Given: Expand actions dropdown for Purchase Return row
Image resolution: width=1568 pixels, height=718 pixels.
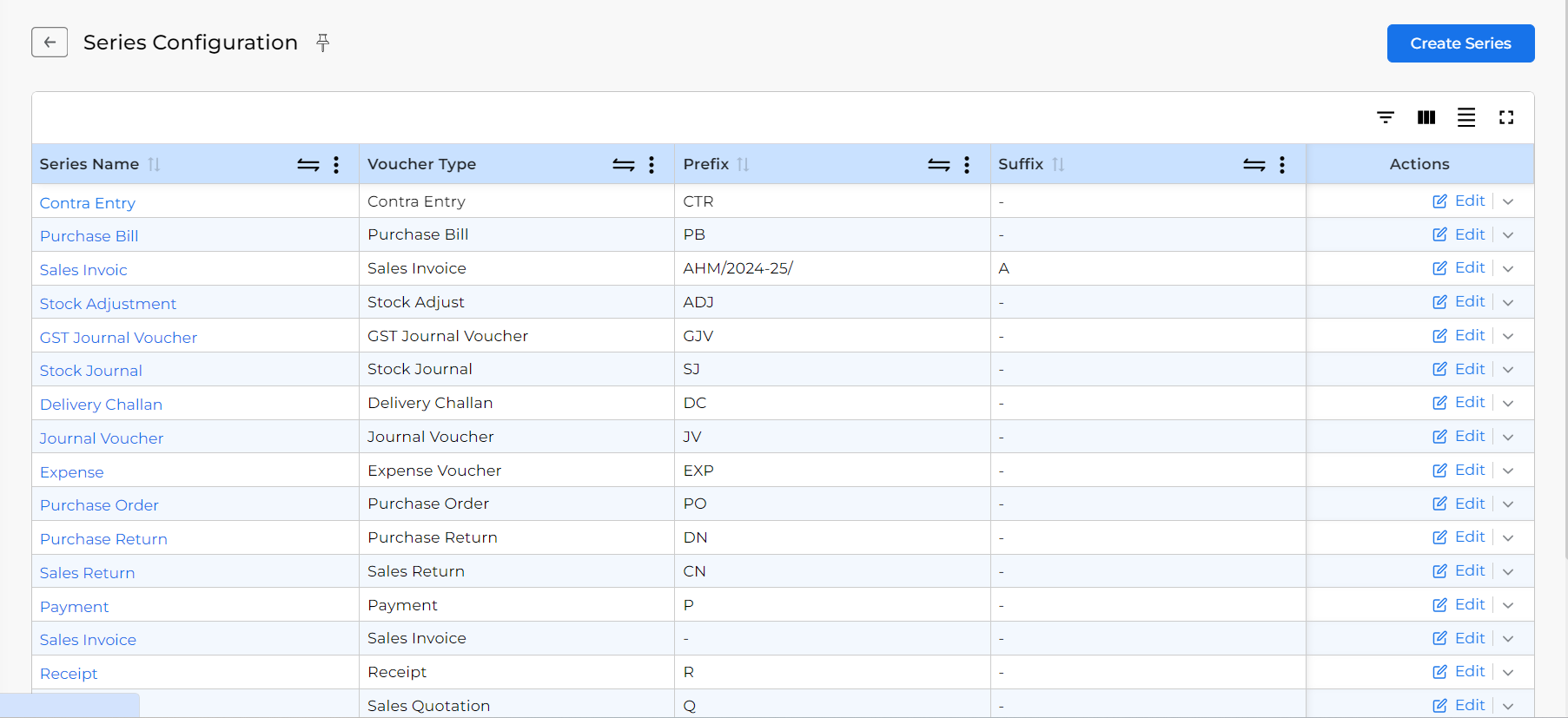Looking at the screenshot, I should (1508, 537).
